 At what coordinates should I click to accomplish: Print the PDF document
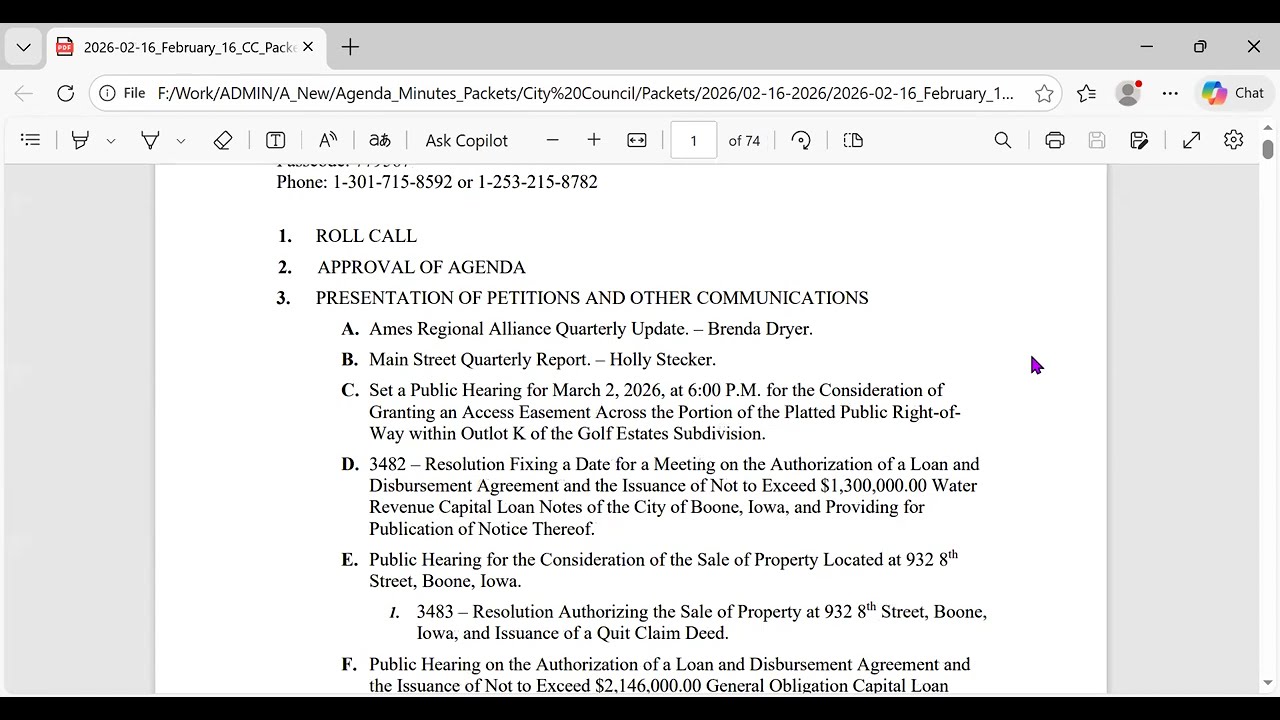[x=1055, y=140]
